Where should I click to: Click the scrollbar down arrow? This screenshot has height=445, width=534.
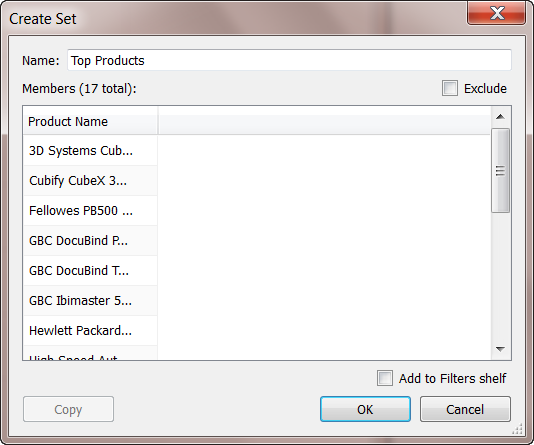(x=500, y=349)
